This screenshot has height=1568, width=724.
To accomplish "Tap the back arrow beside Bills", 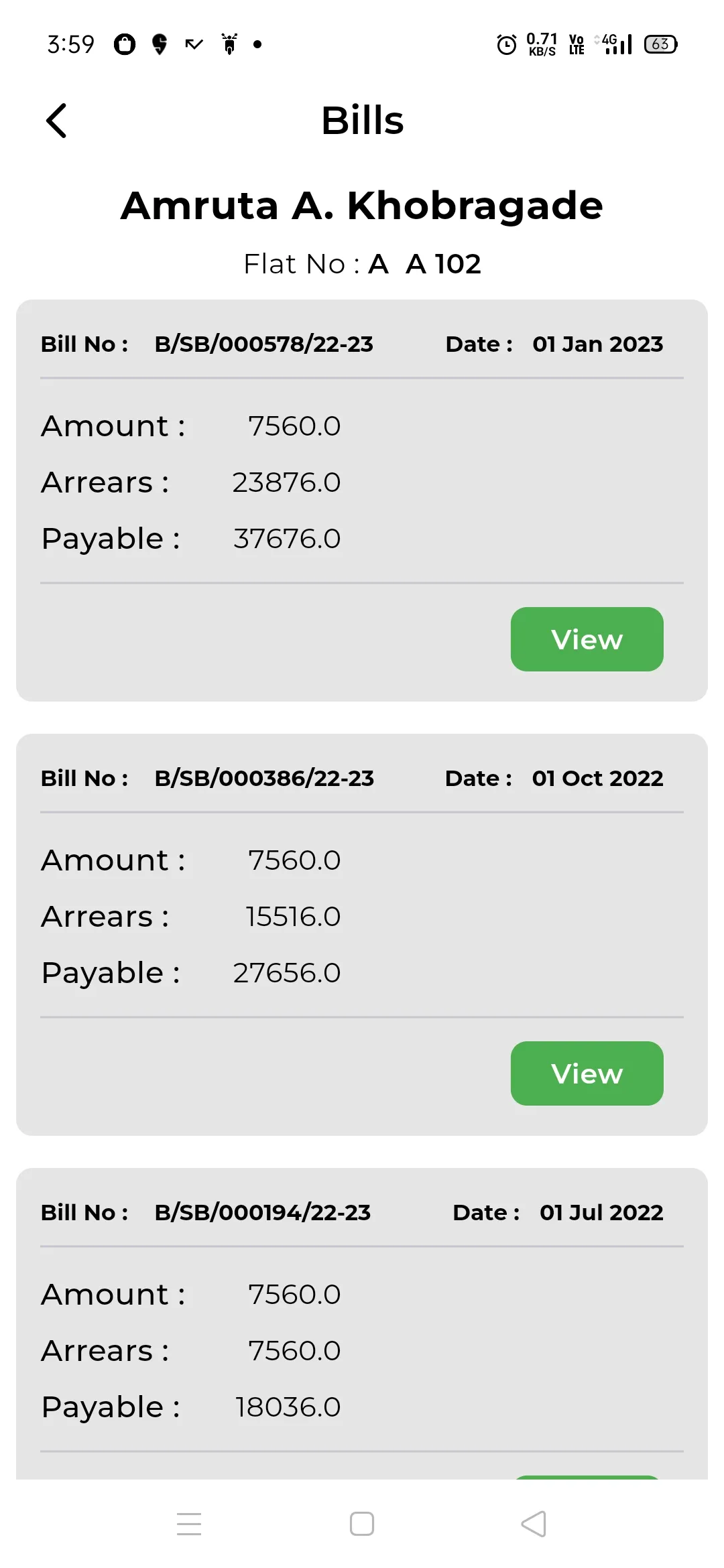I will click(56, 121).
